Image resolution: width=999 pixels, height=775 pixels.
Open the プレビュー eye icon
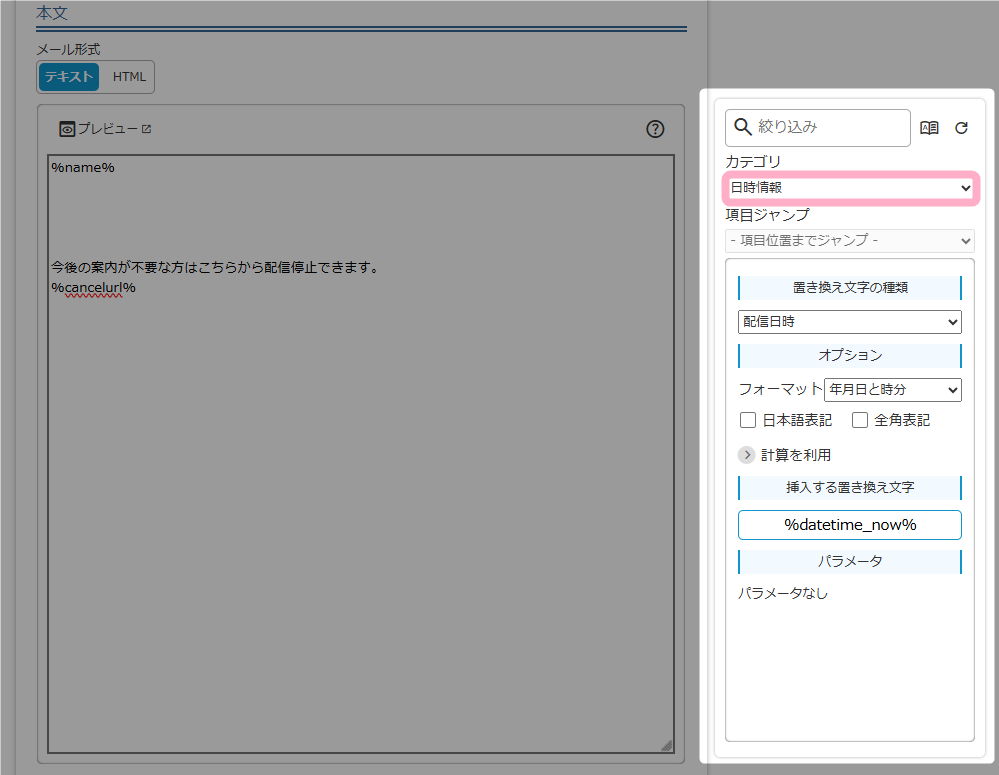pyautogui.click(x=67, y=129)
